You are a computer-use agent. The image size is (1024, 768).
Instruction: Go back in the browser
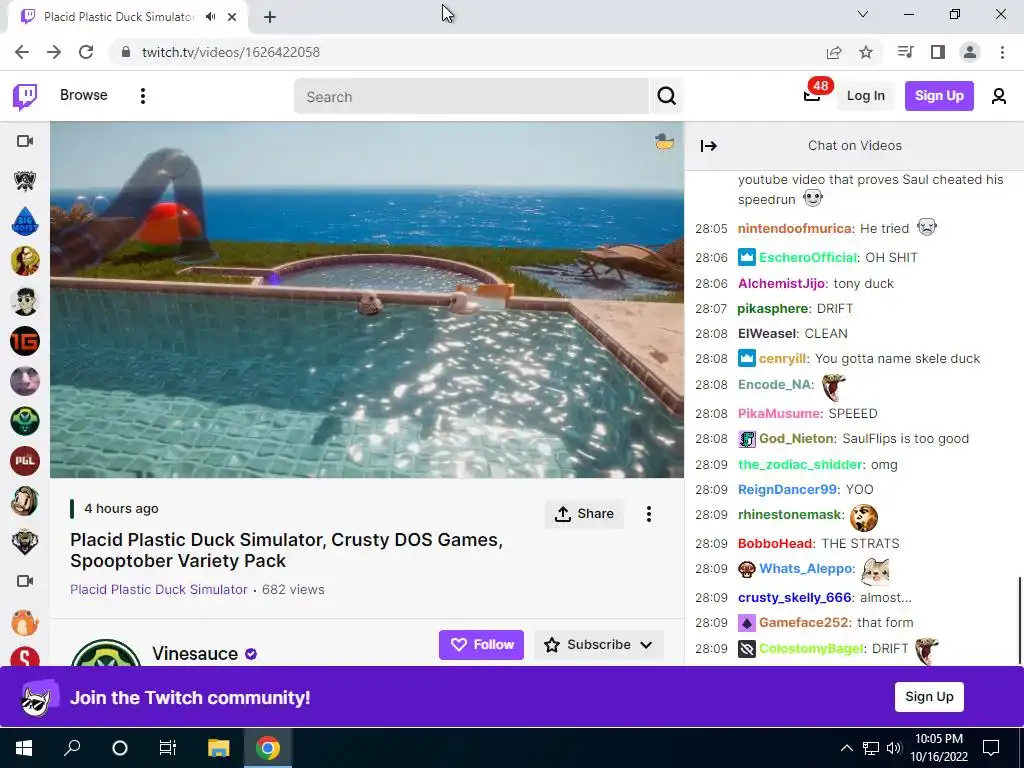(x=22, y=52)
